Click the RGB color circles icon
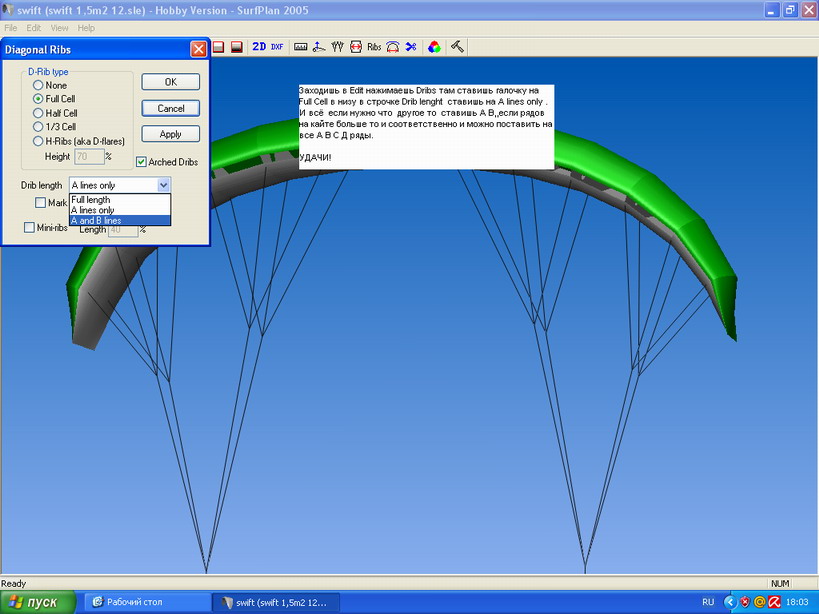The width and height of the screenshot is (819, 614). click(434, 47)
